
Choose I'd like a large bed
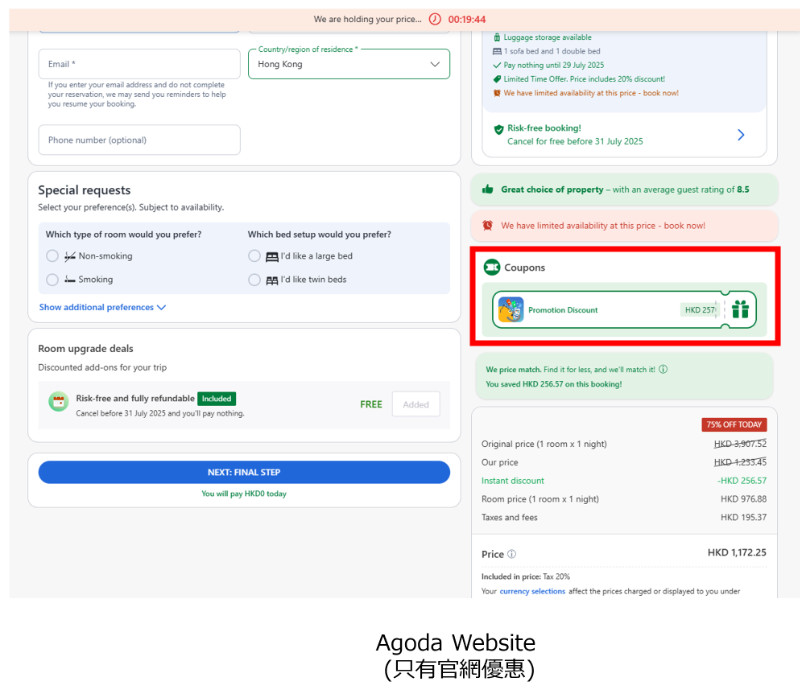[254, 256]
